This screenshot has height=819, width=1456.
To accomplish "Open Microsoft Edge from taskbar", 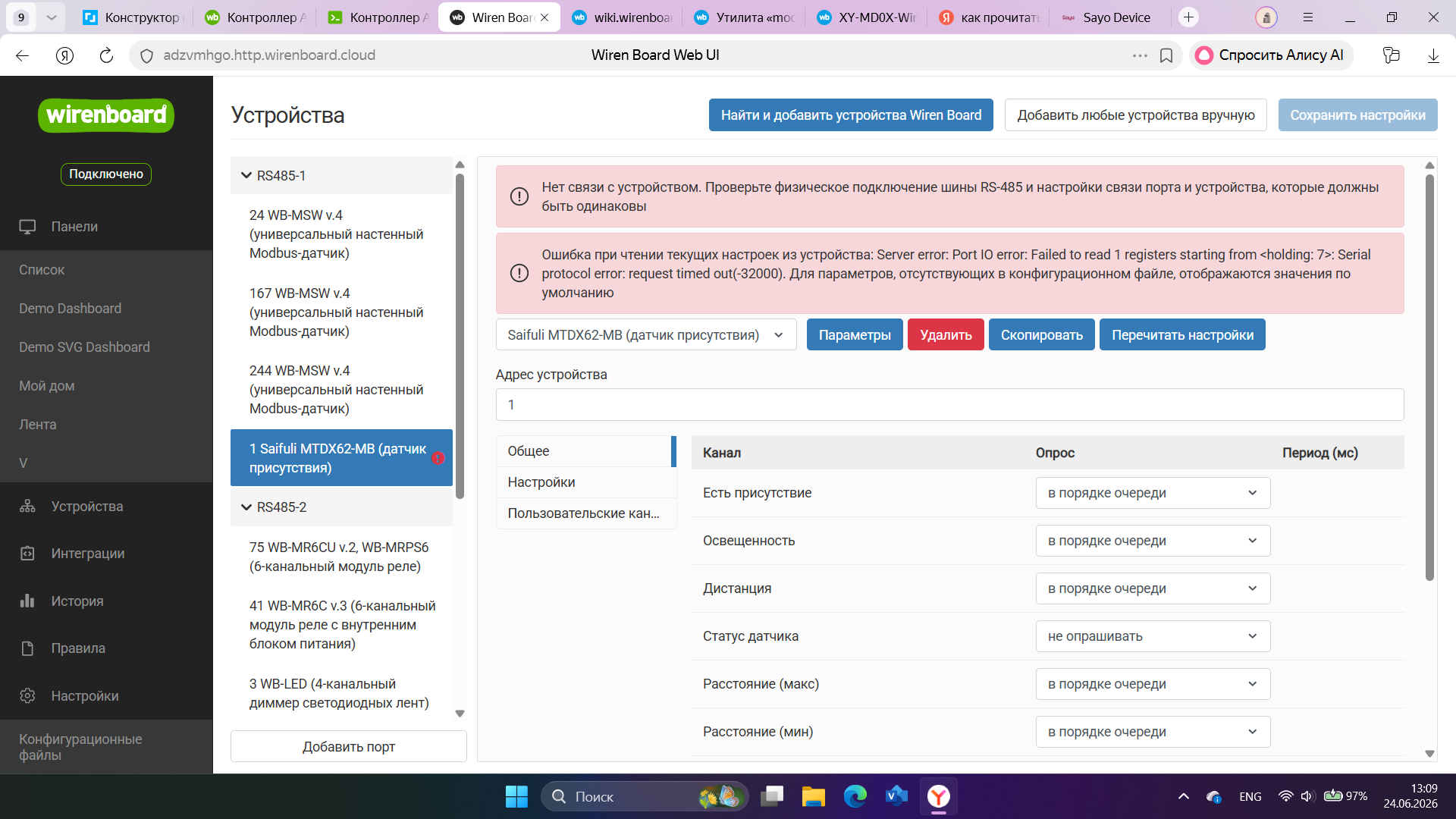I will [x=855, y=797].
